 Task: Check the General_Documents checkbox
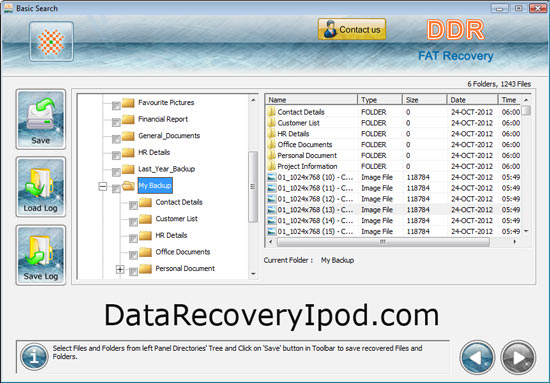116,139
